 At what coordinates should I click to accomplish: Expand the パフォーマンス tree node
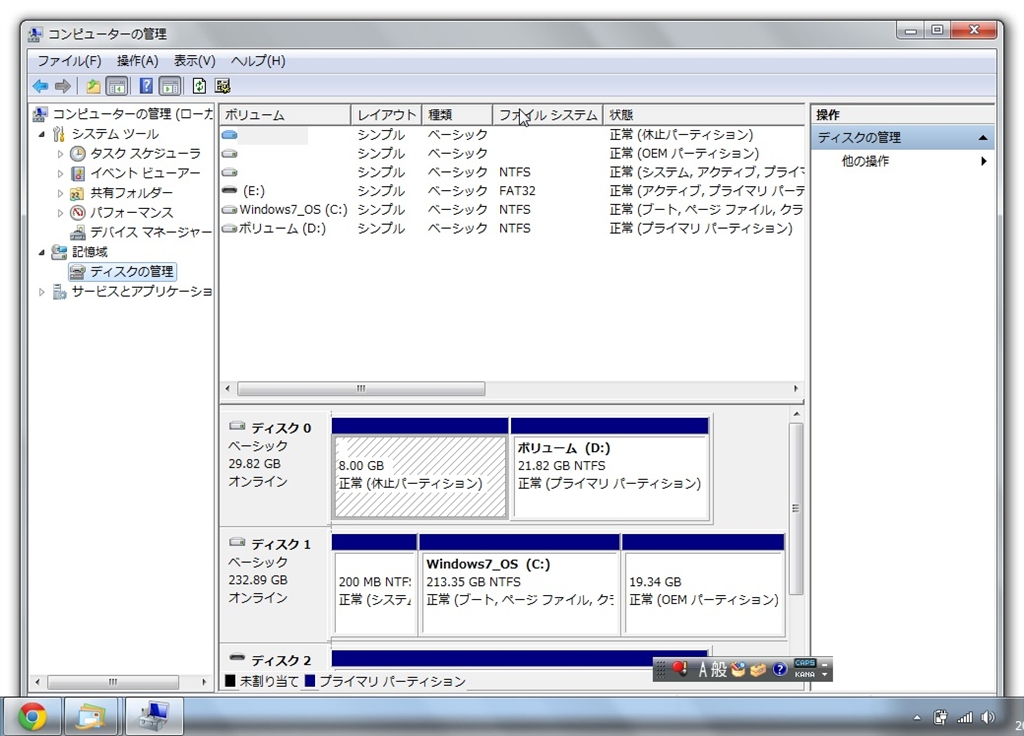tap(60, 213)
